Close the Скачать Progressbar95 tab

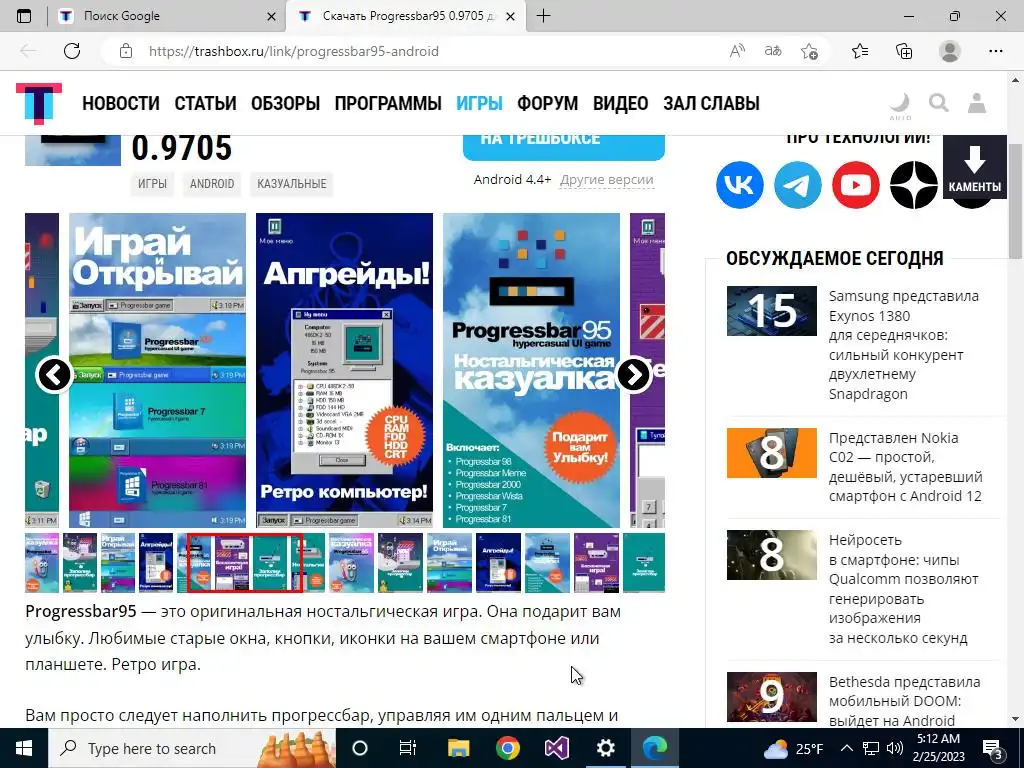coord(511,16)
